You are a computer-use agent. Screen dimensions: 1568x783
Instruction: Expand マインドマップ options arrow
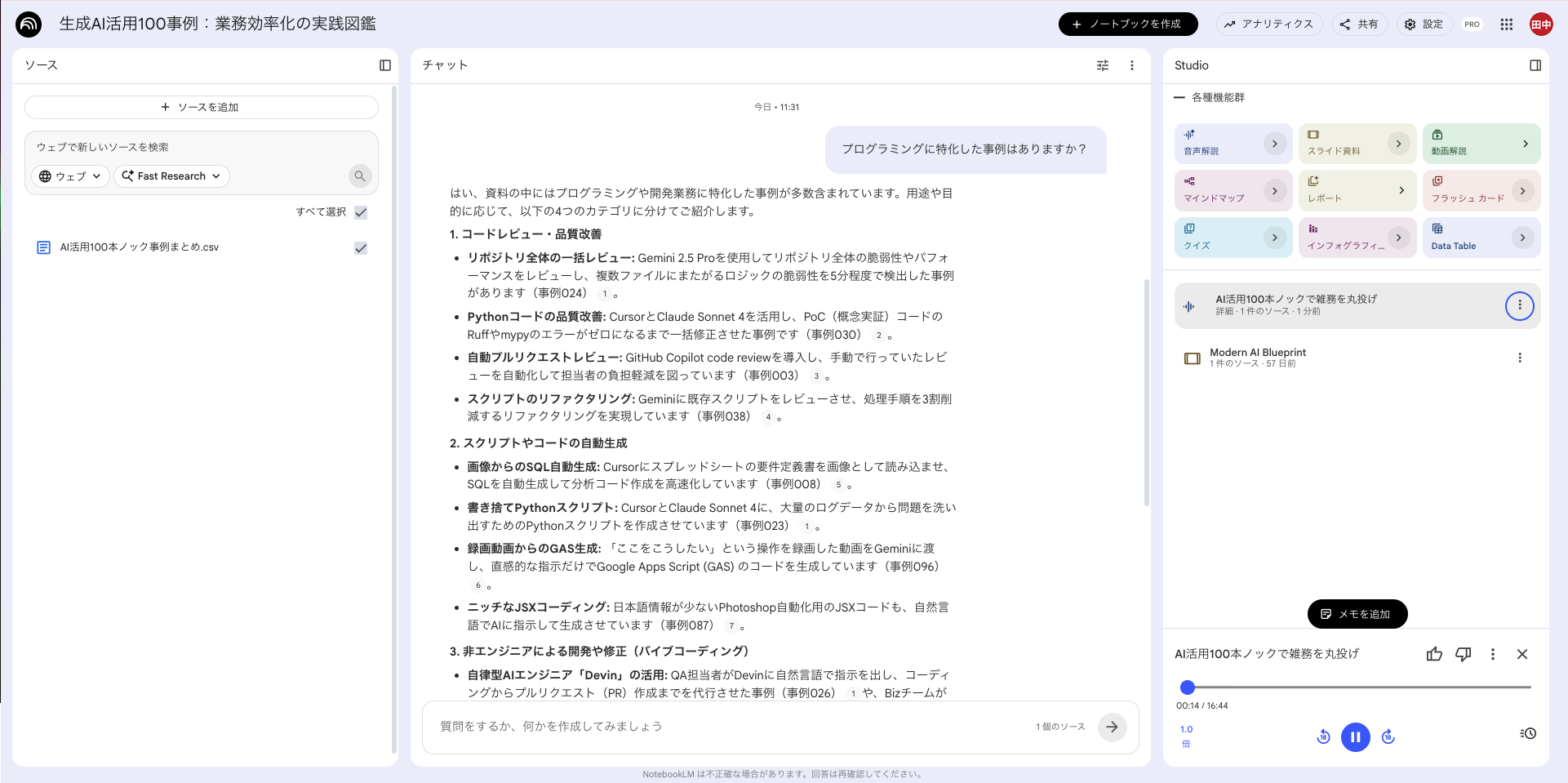(1275, 191)
